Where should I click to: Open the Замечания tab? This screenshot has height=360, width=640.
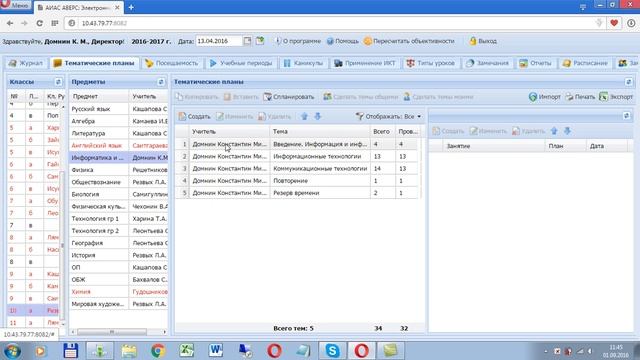[487, 63]
